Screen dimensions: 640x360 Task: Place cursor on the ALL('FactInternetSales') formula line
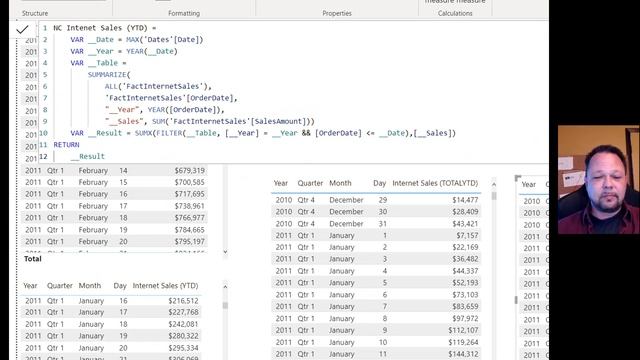158,87
